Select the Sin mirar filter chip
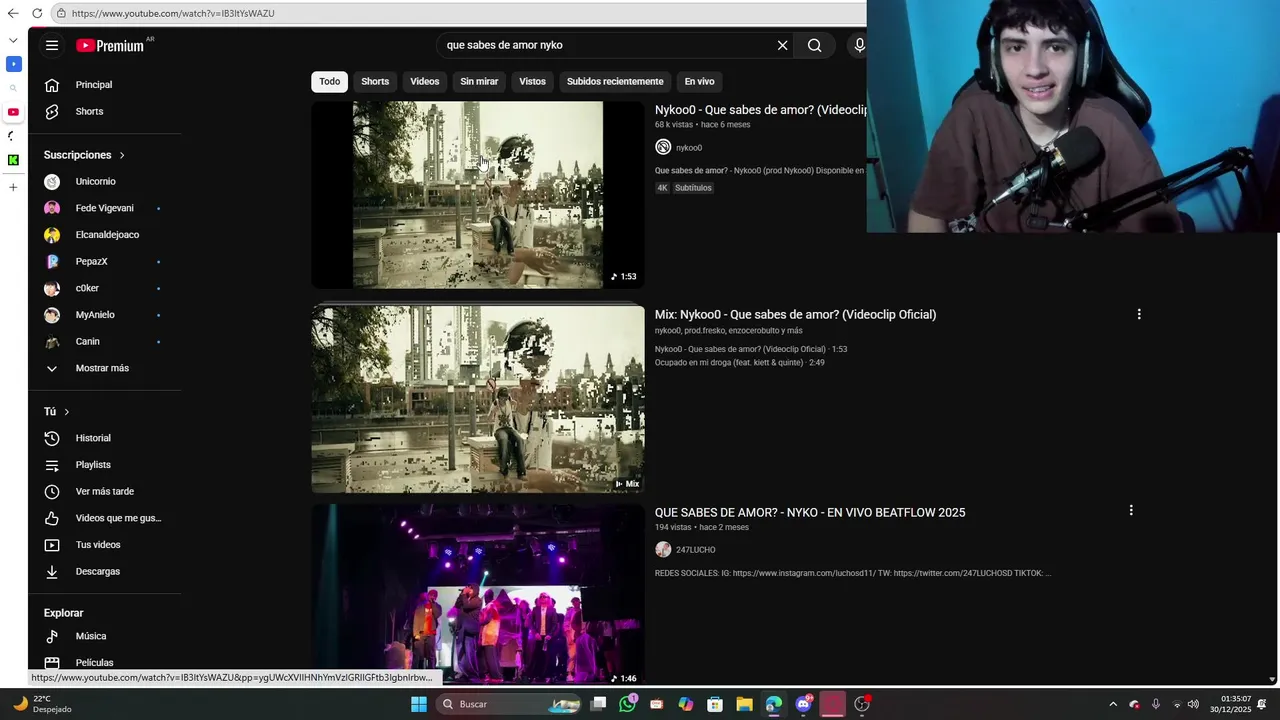The width and height of the screenshot is (1280, 720). [x=479, y=81]
